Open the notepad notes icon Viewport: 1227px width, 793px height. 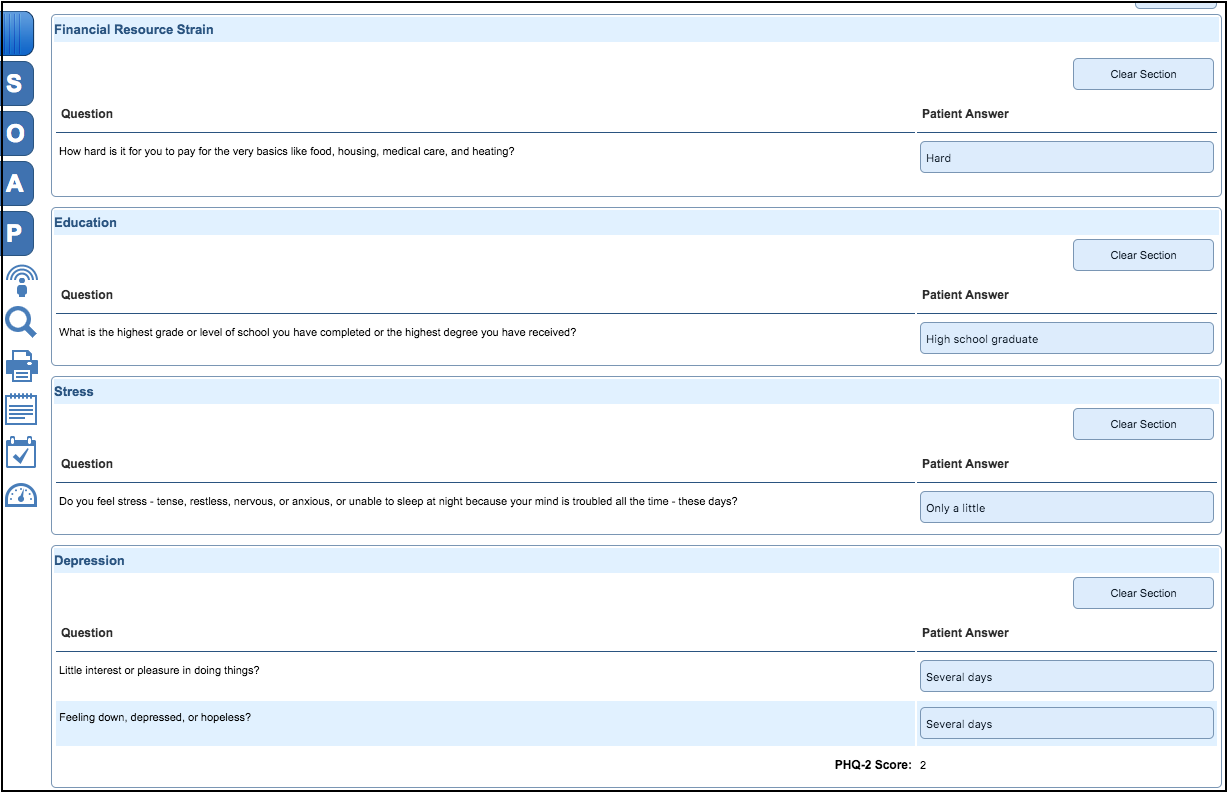point(21,409)
